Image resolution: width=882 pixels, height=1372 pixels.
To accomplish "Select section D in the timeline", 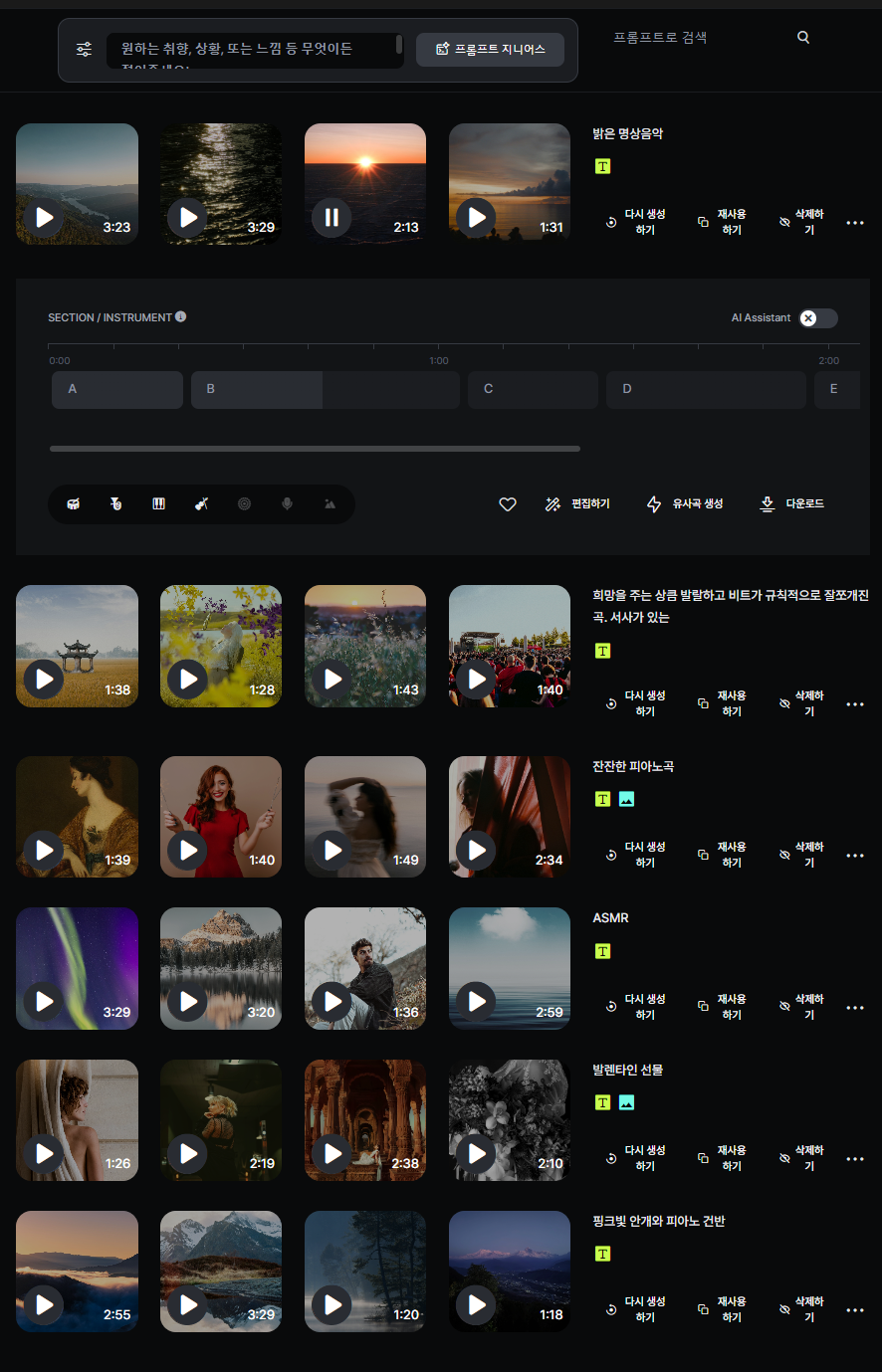I will coord(705,390).
